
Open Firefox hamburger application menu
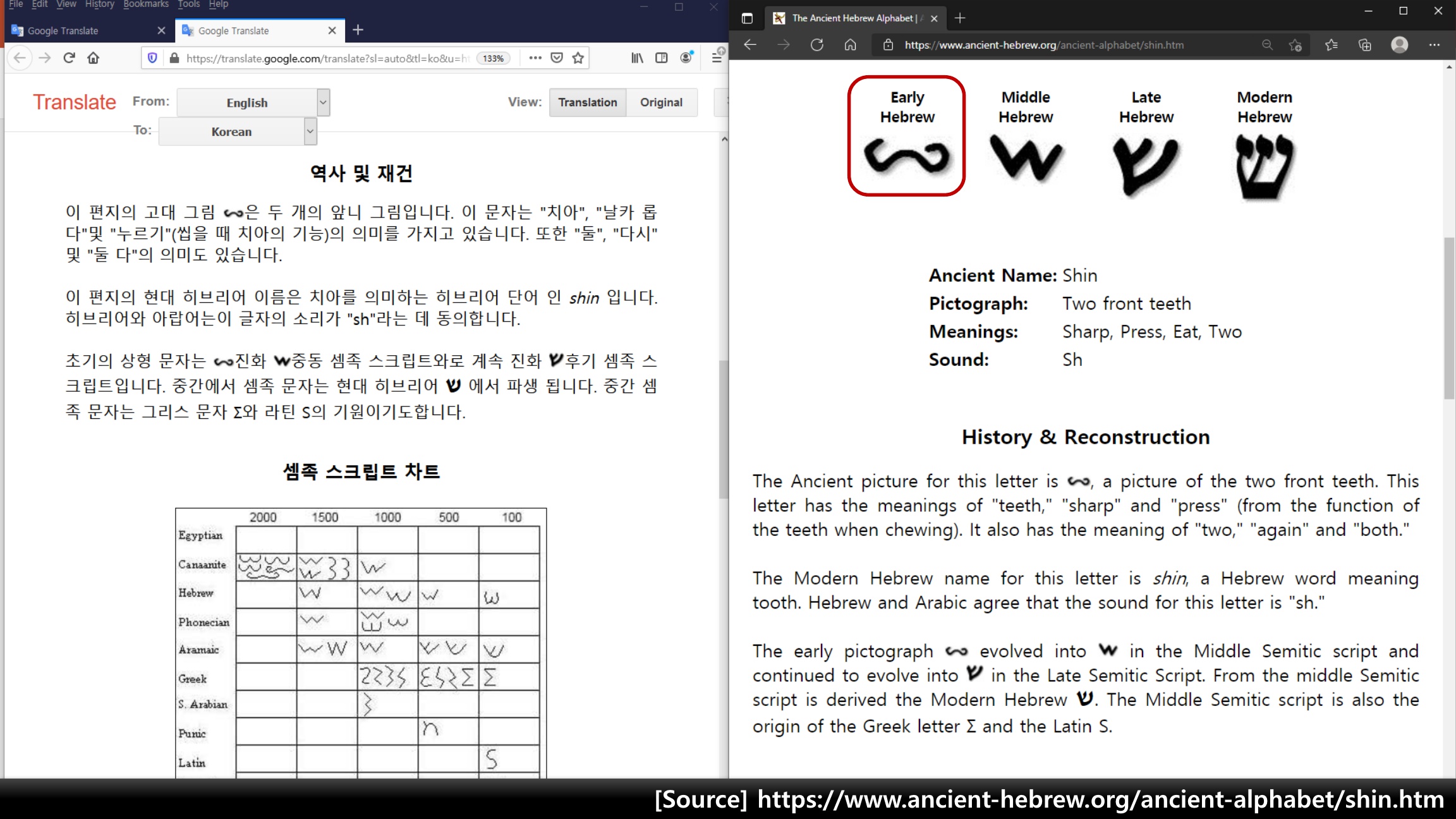[717, 58]
